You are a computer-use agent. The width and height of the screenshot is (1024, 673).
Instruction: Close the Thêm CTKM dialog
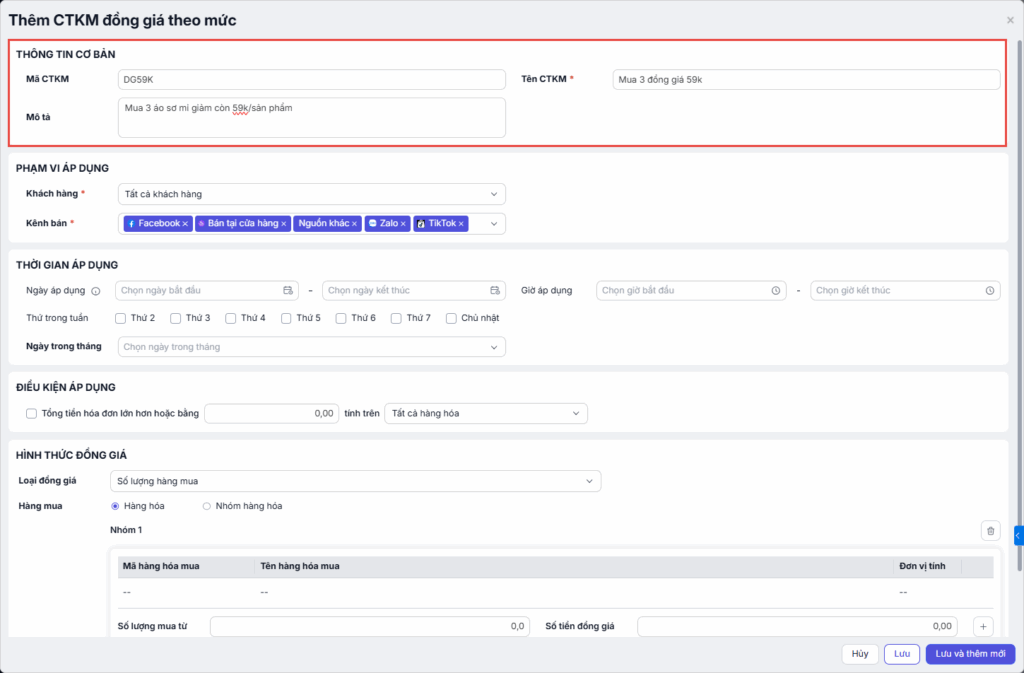coord(1009,20)
